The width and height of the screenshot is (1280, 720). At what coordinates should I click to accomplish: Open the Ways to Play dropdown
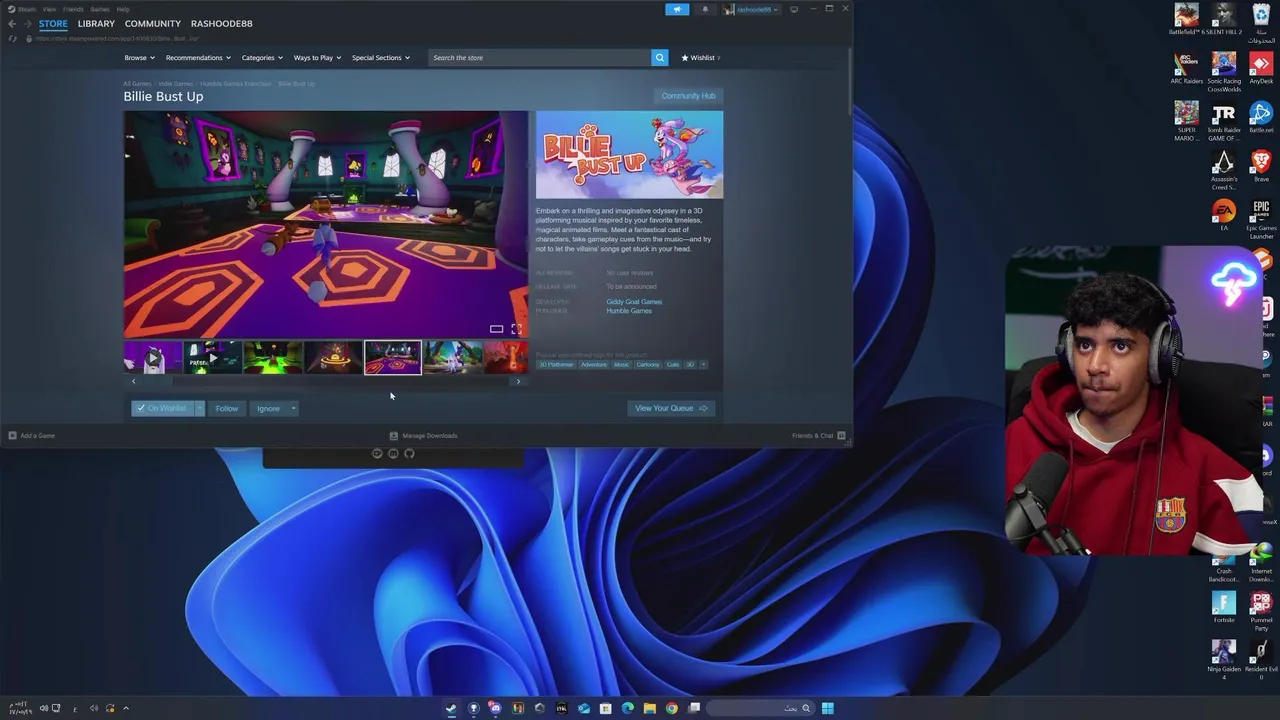(317, 57)
